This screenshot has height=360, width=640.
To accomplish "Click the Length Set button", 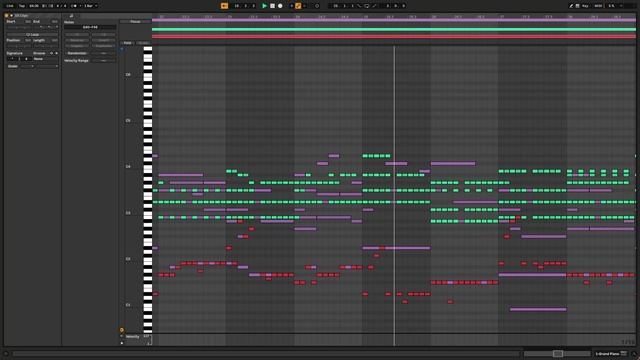I will (55, 40).
